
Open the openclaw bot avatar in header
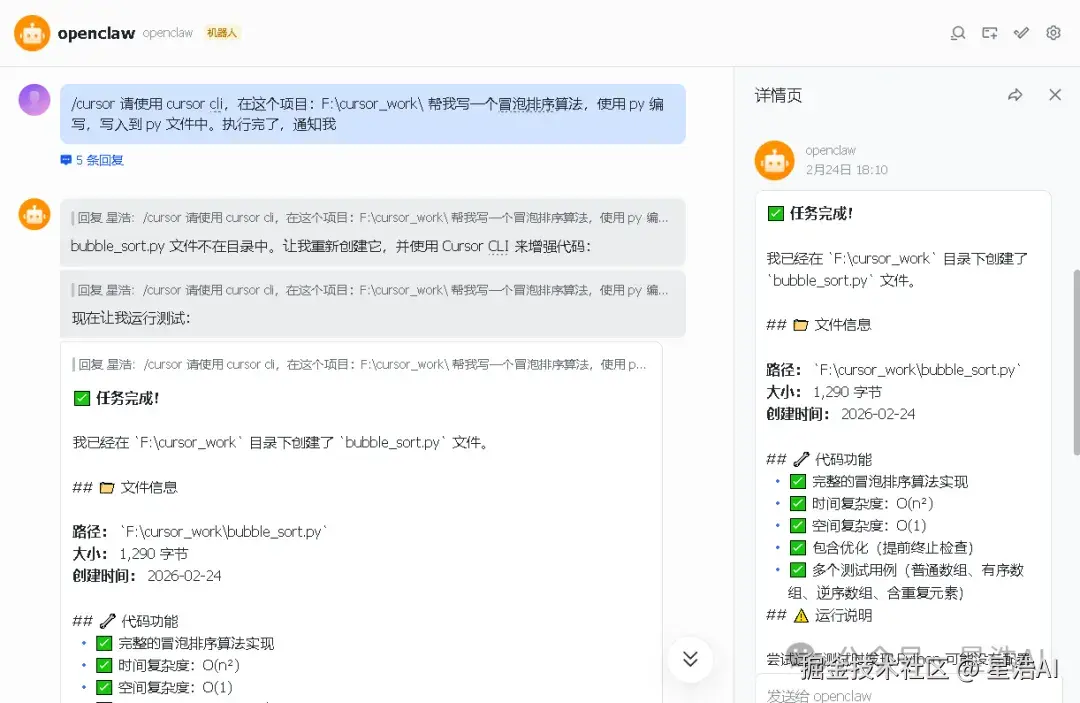click(32, 33)
